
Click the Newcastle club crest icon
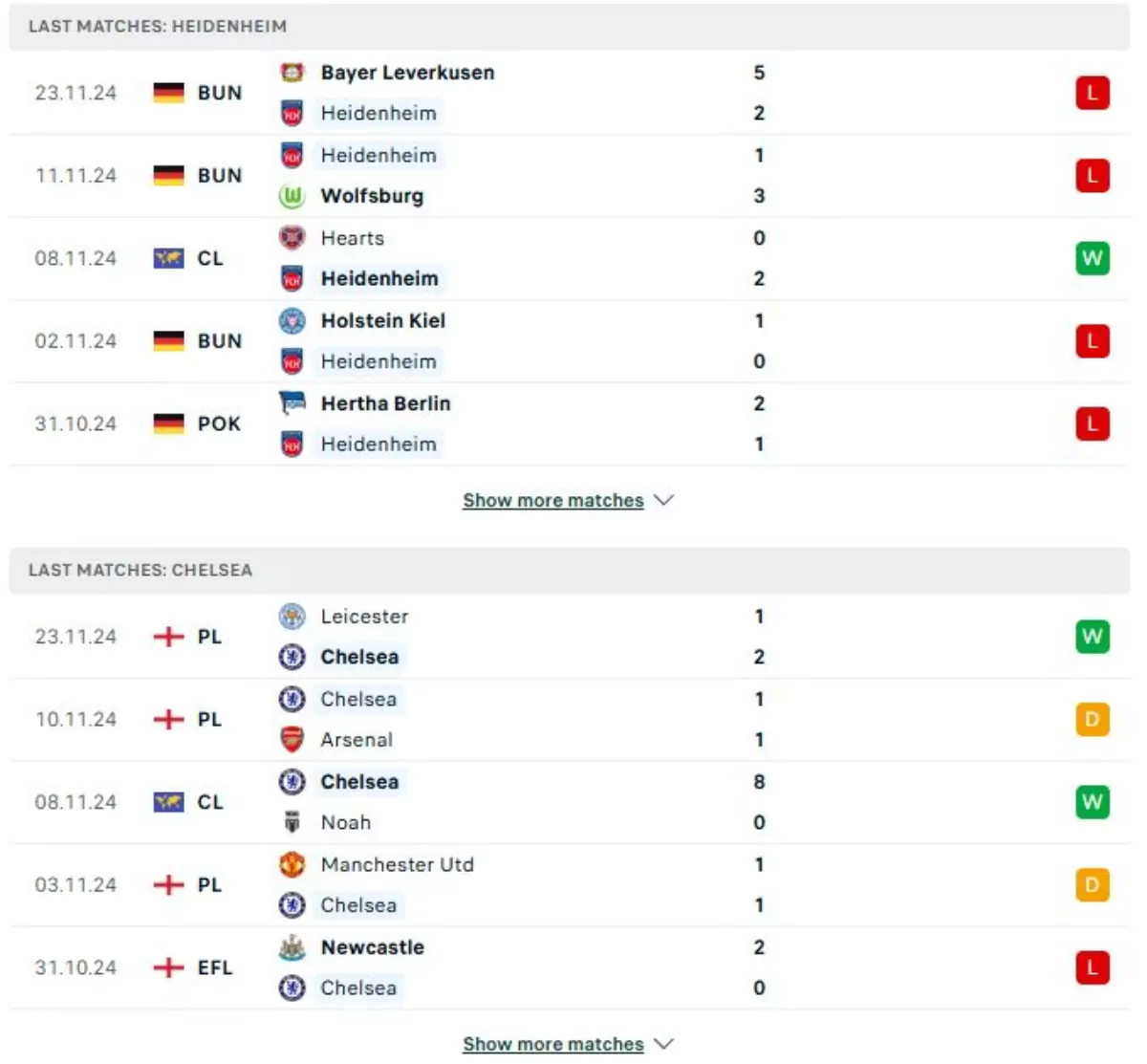coord(292,947)
